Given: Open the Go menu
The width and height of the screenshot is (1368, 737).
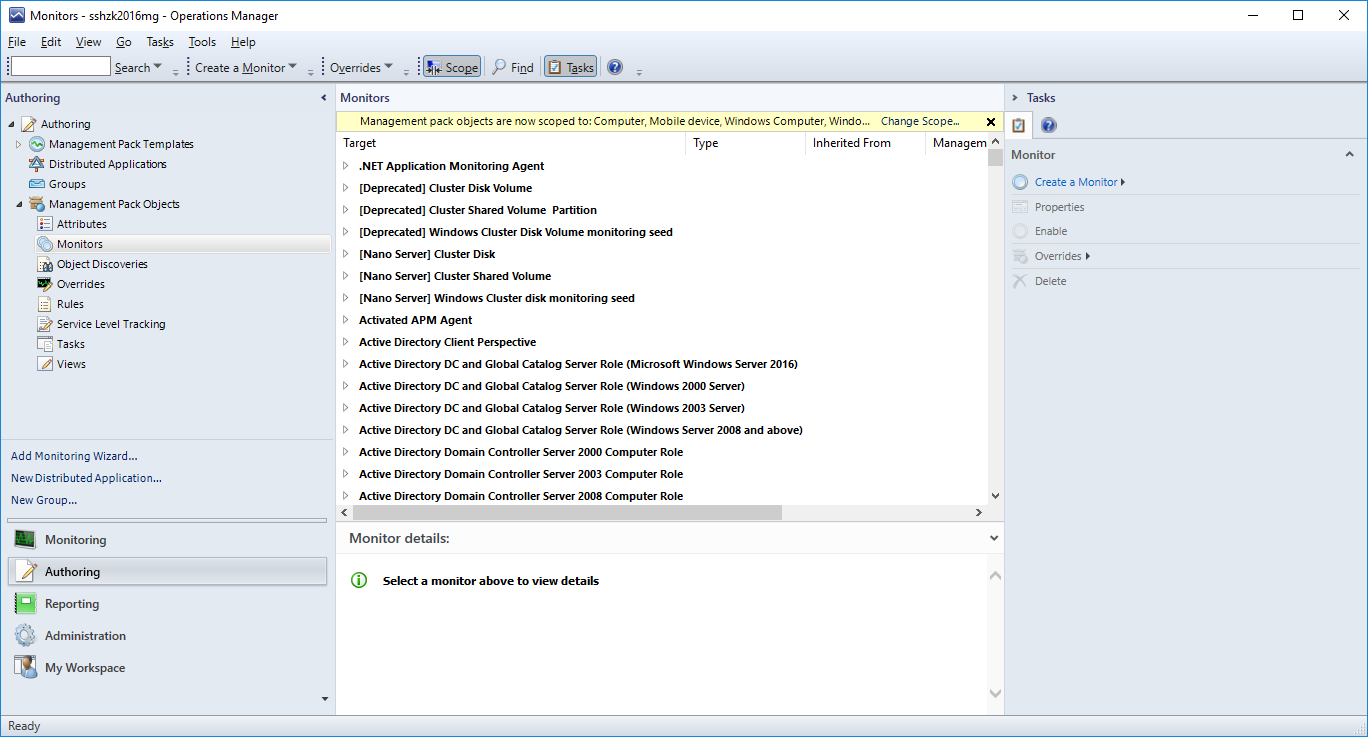Looking at the screenshot, I should click(x=124, y=42).
